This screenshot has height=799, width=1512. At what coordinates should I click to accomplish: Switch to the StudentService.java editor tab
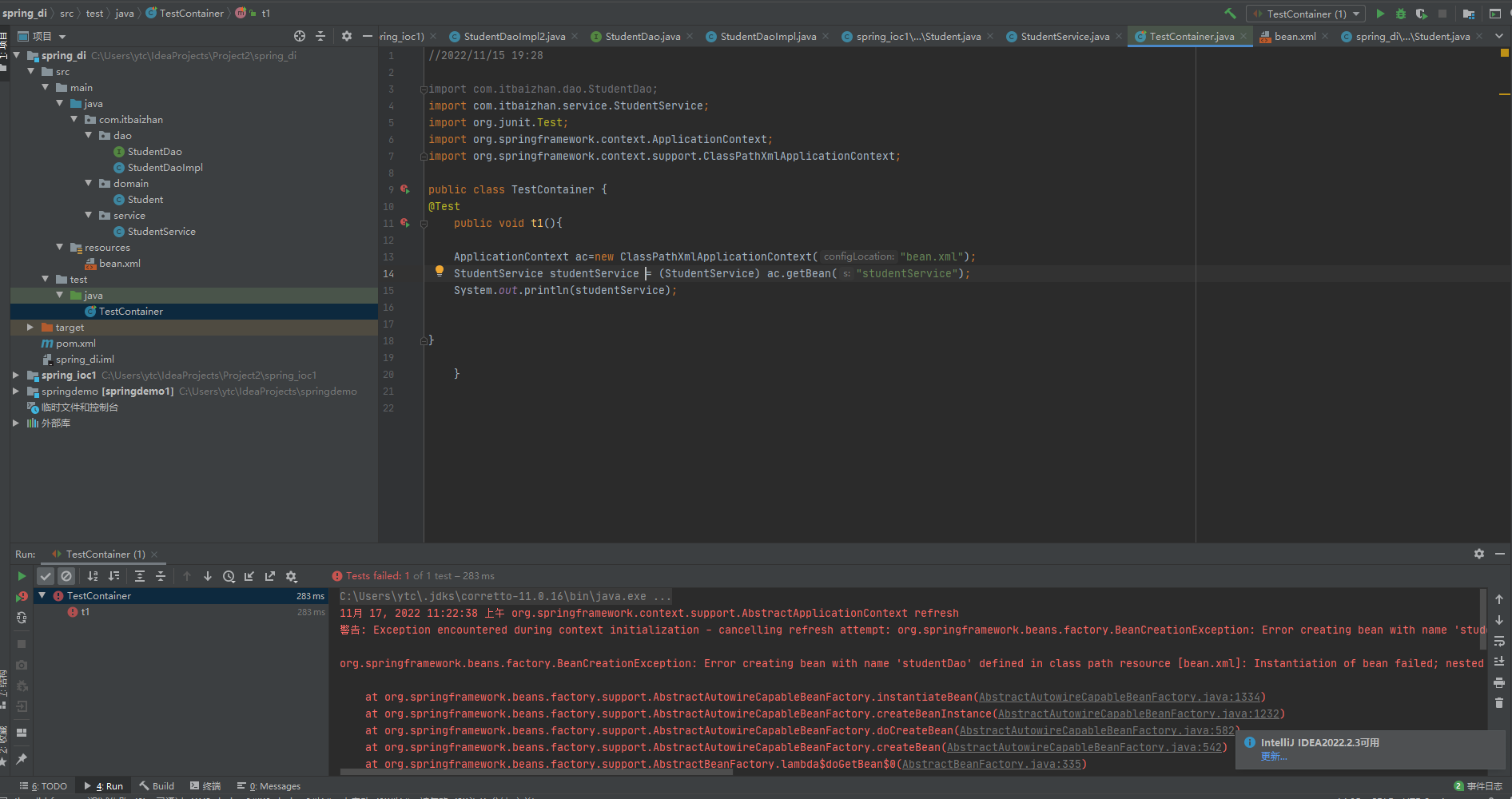tap(1064, 36)
